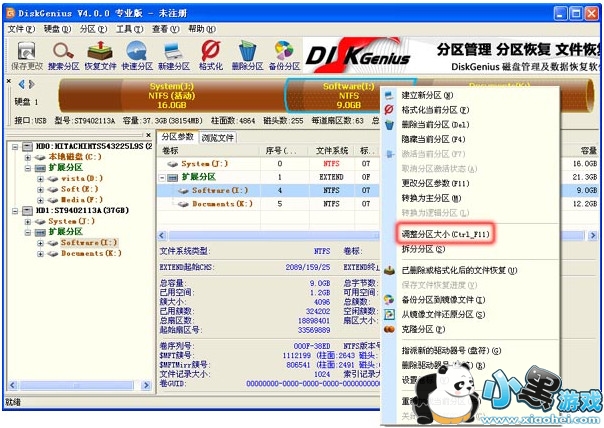Click the disk tree horizontal scrollbar thumb
The width and height of the screenshot is (604, 428).
tap(77, 385)
